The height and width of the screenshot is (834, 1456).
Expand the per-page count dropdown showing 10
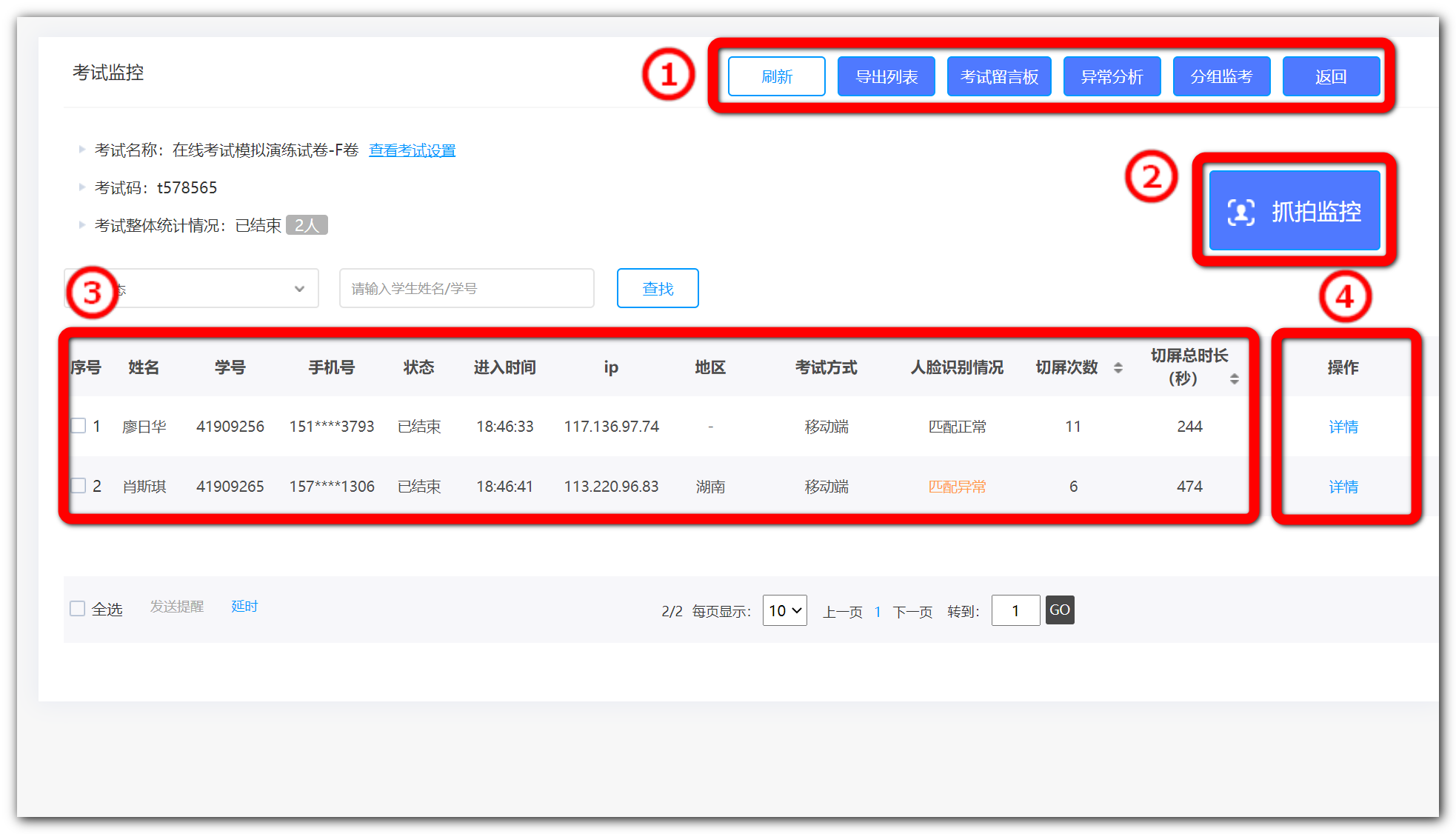(x=784, y=610)
